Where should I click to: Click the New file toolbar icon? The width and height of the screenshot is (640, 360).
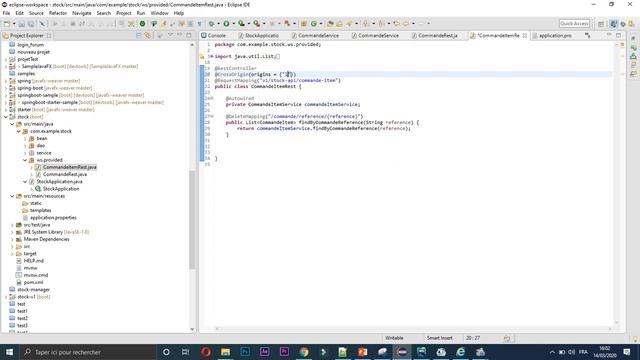pyautogui.click(x=7, y=24)
